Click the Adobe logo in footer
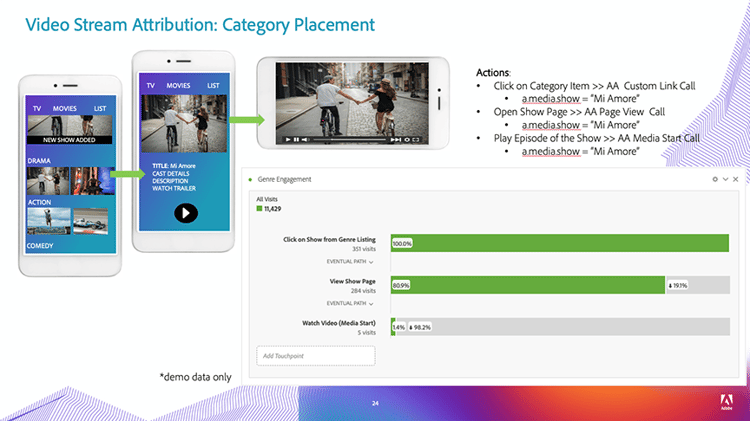The width and height of the screenshot is (750, 421). pos(727,402)
